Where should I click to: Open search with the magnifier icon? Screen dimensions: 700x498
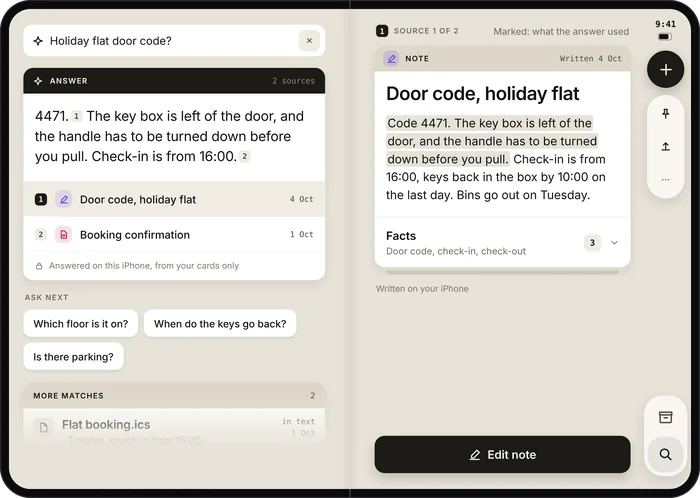coord(666,454)
